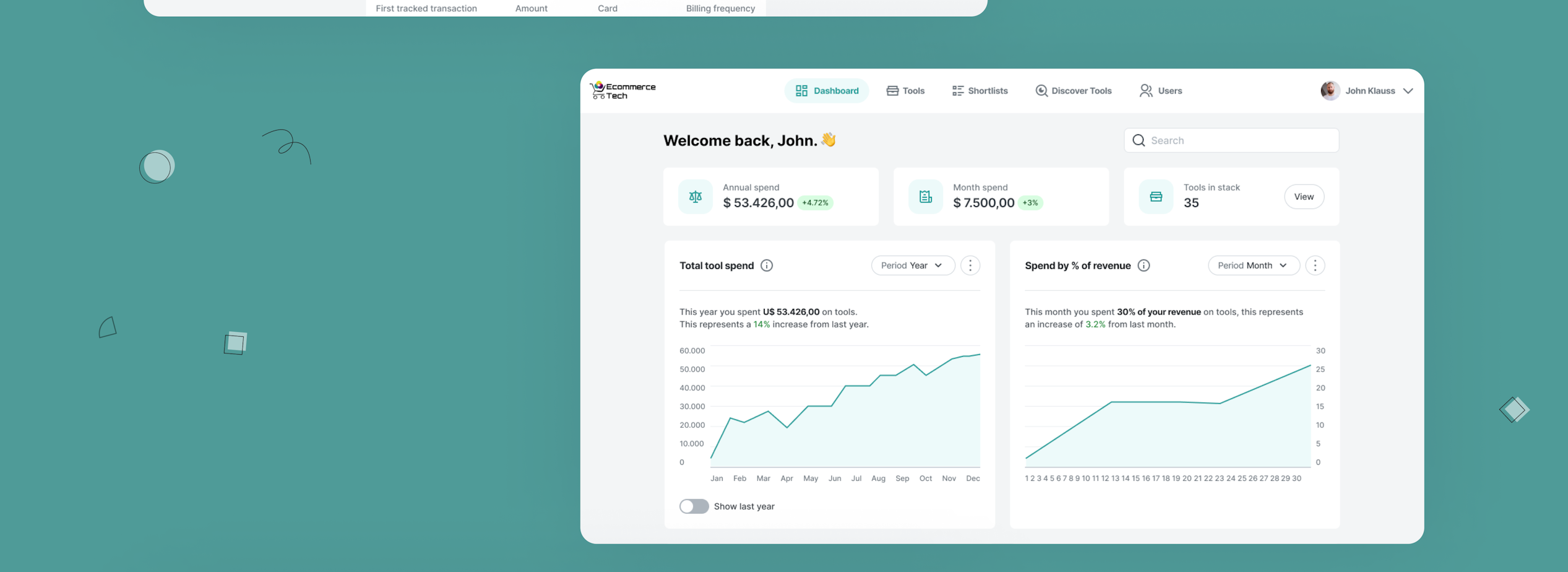
Task: Click the Jan label on spend chart
Action: (x=717, y=479)
